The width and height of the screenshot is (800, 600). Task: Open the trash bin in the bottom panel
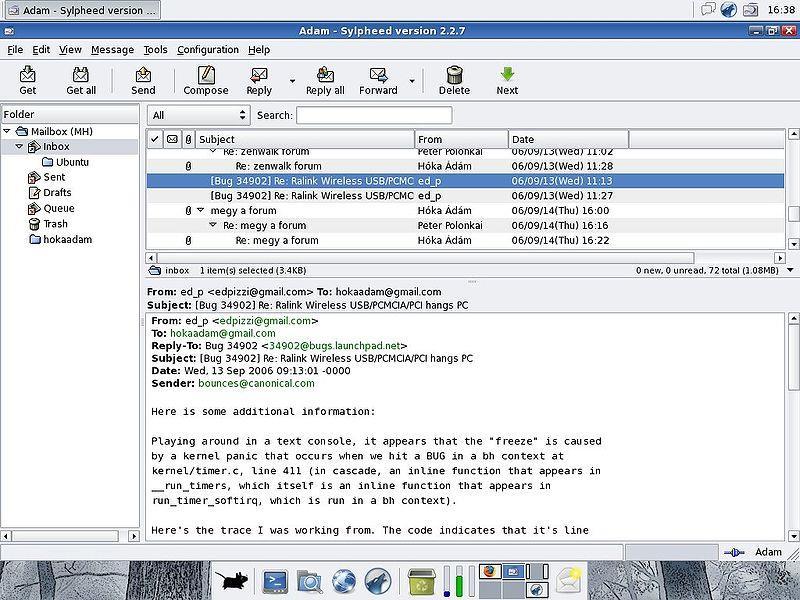(x=421, y=581)
